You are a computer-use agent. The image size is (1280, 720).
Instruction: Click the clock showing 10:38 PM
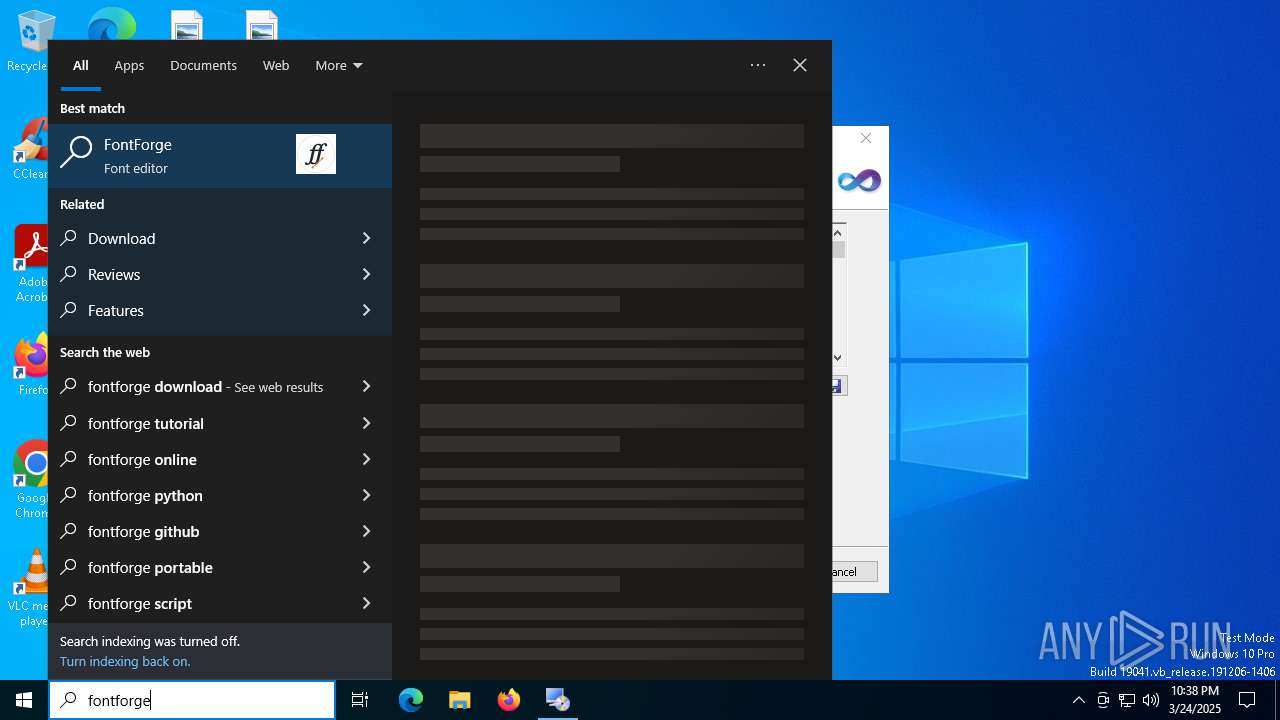[1195, 700]
